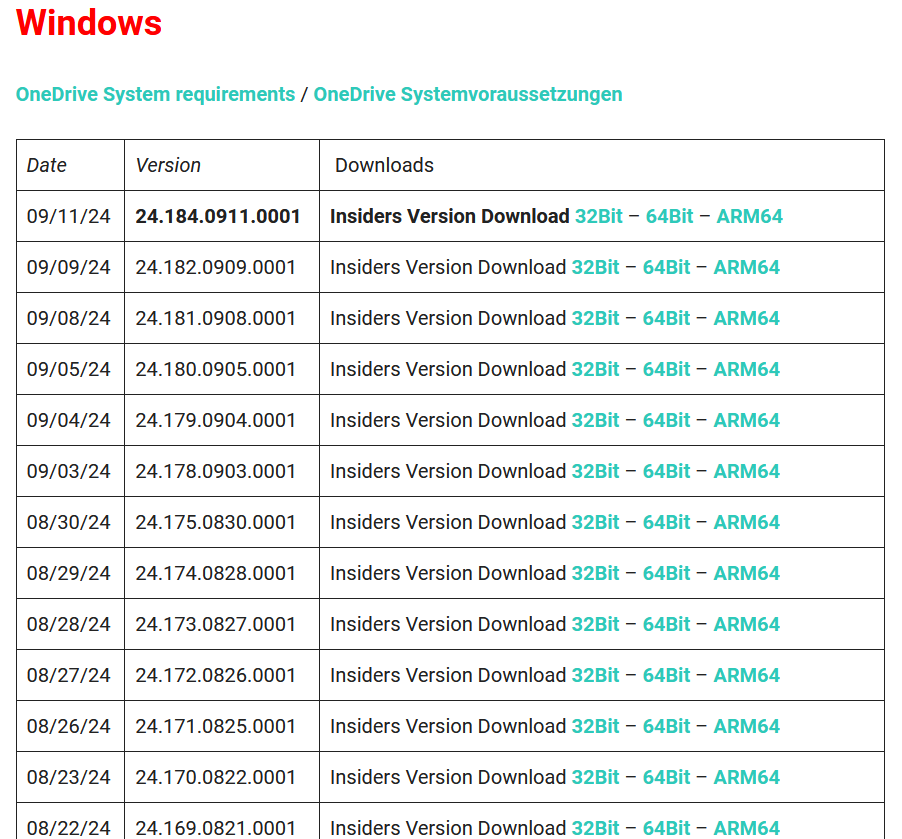The height and width of the screenshot is (839, 902).
Task: Select version text 24.172.0826.0001
Action: [216, 676]
